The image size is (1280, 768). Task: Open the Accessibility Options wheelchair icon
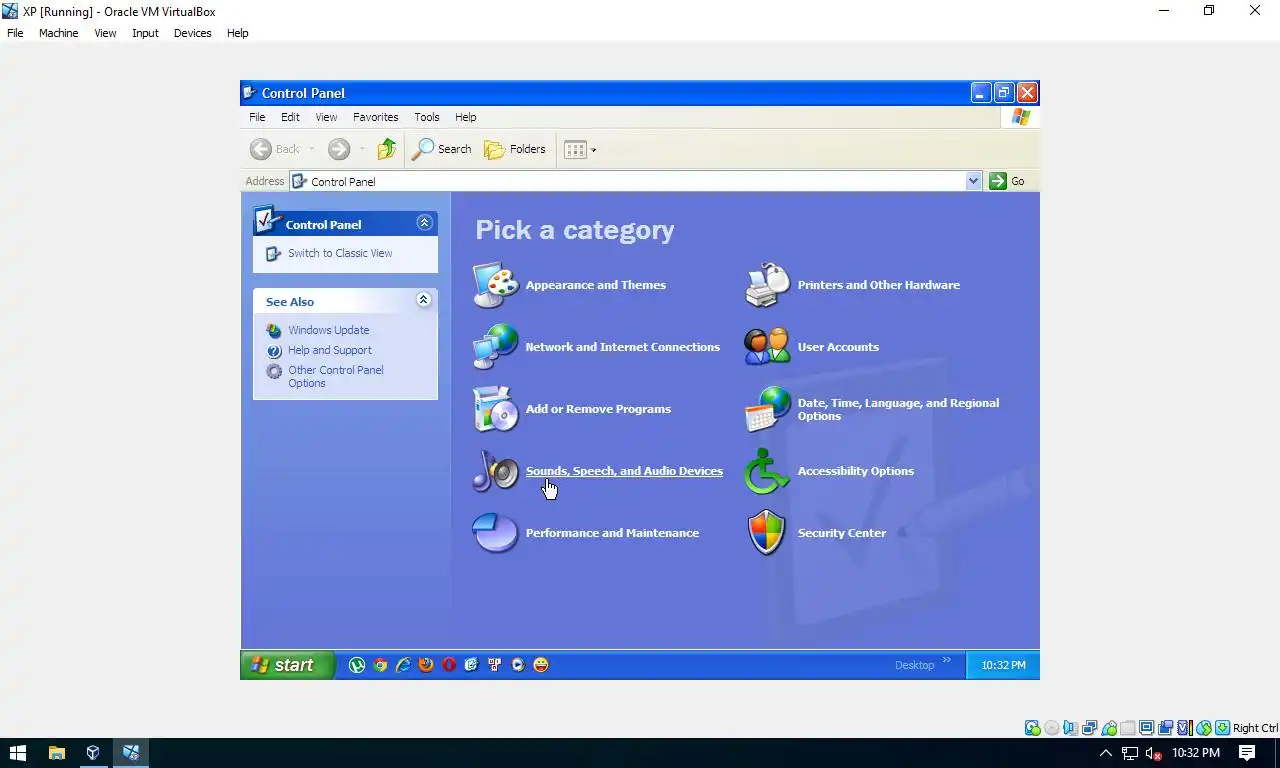(x=767, y=471)
